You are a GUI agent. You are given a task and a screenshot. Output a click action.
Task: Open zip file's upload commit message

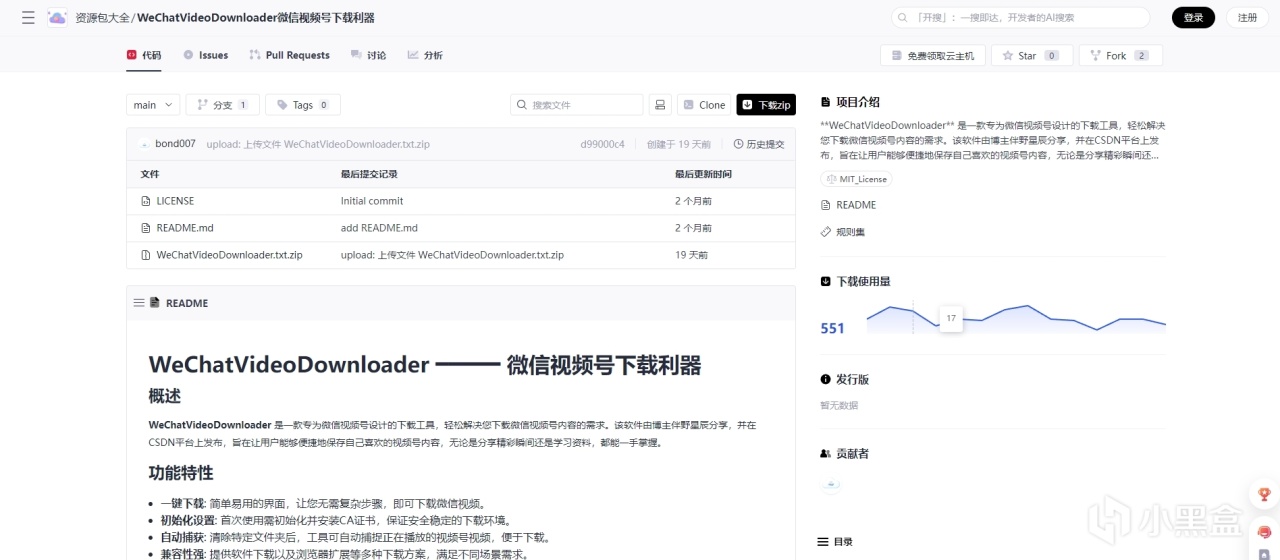452,255
